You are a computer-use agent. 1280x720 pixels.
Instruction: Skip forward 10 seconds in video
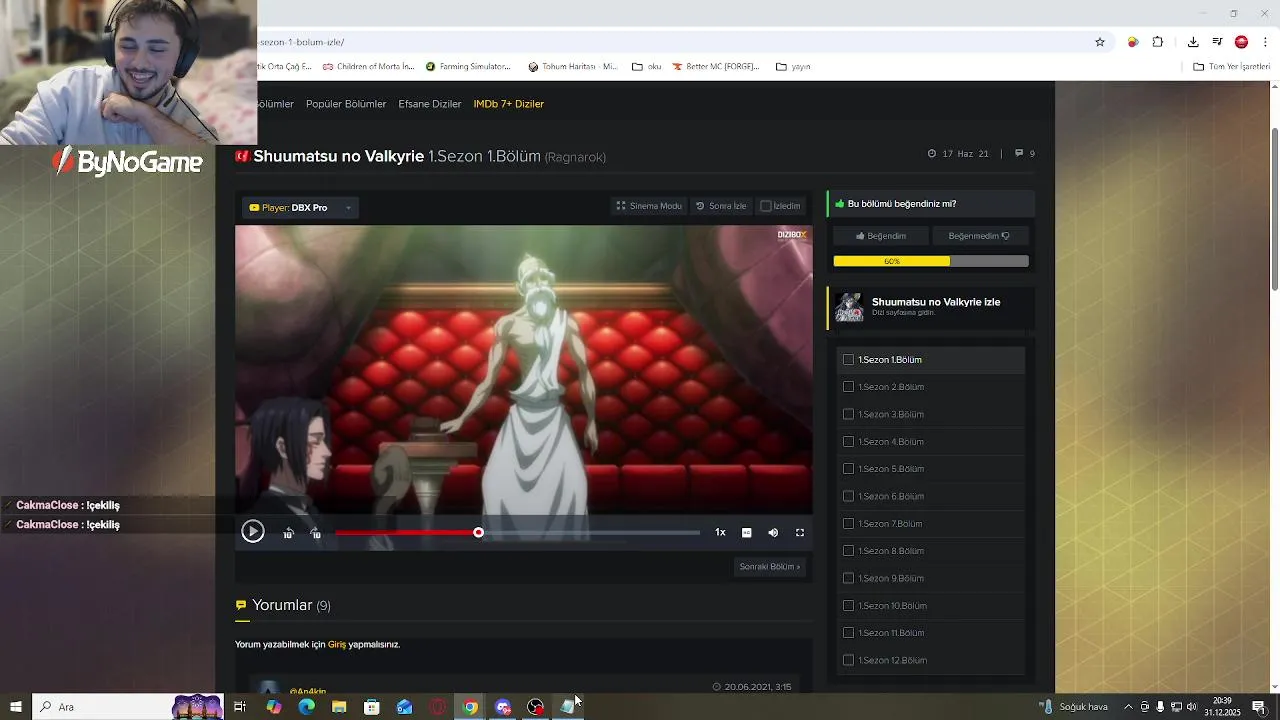click(316, 533)
